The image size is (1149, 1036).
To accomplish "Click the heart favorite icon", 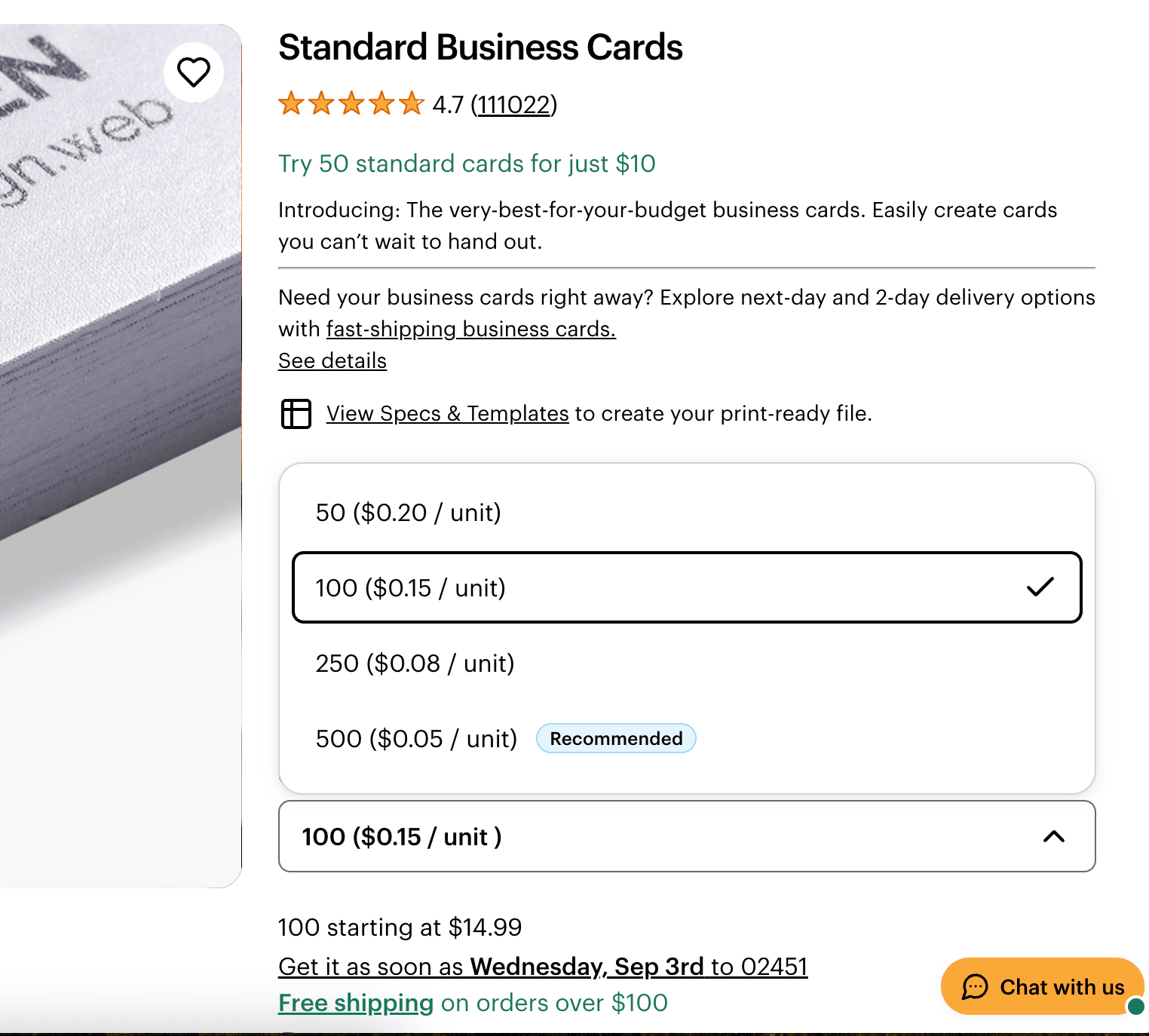I will coord(193,72).
